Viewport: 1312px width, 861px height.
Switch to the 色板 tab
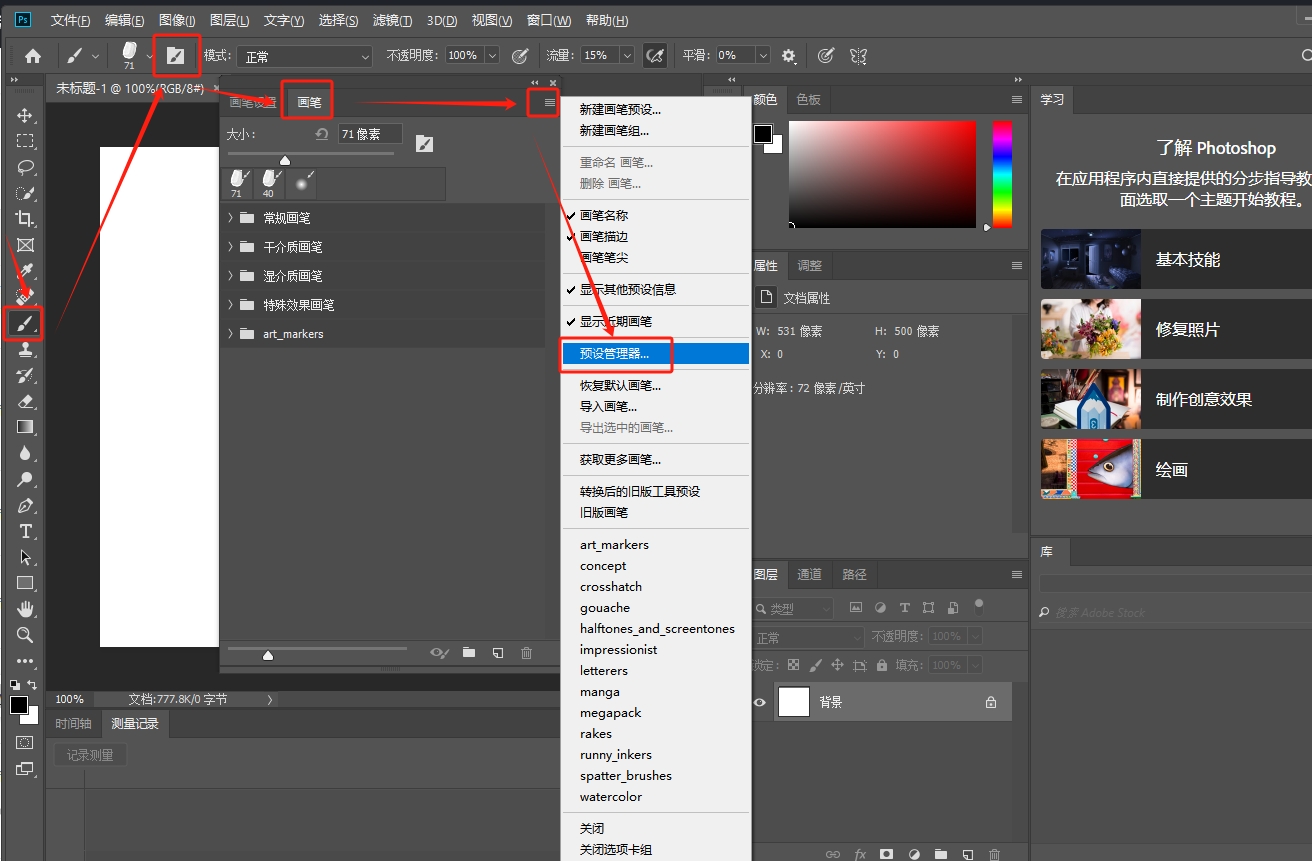[808, 99]
